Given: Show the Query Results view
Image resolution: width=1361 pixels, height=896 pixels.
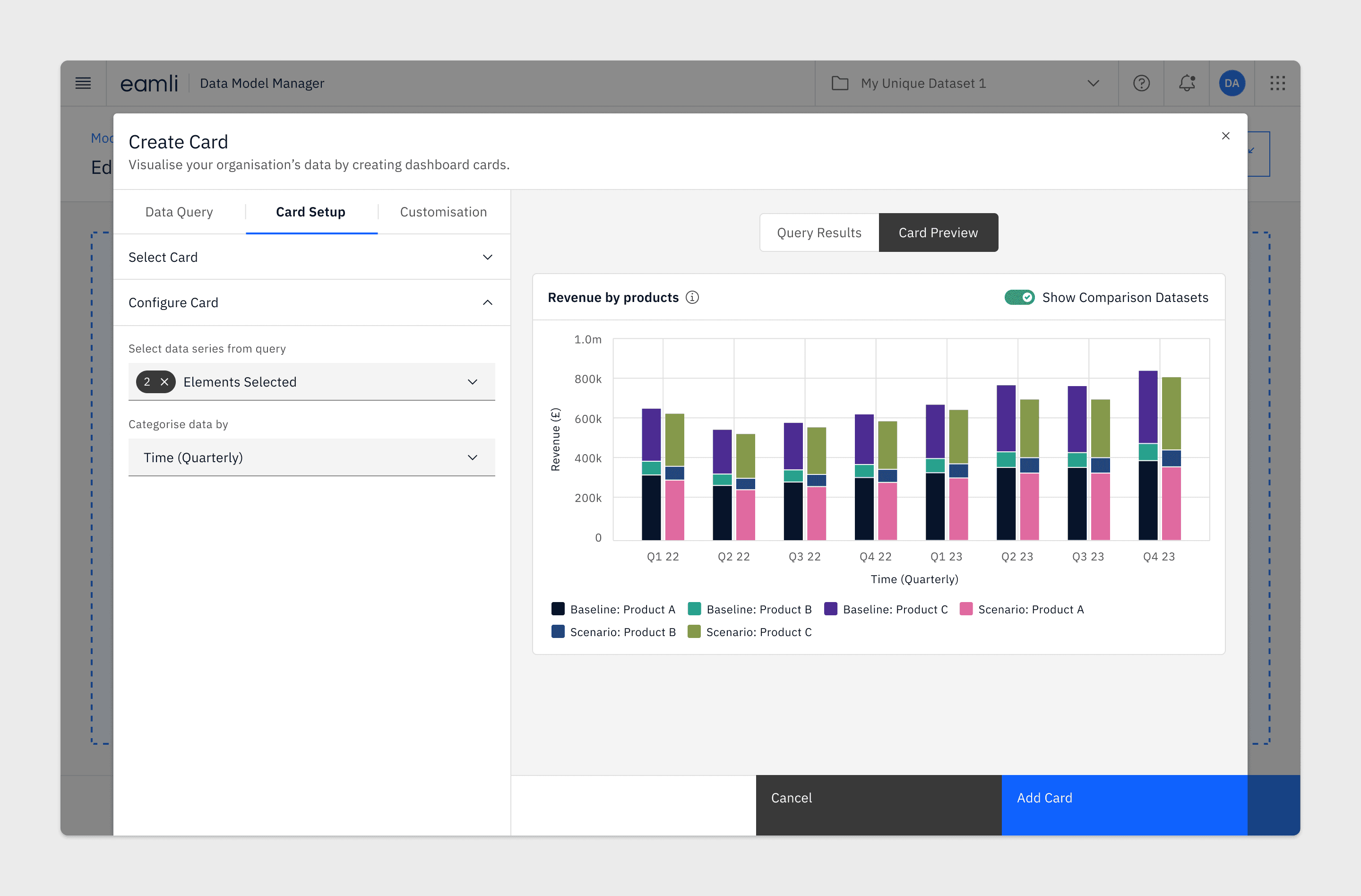Looking at the screenshot, I should coord(819,233).
